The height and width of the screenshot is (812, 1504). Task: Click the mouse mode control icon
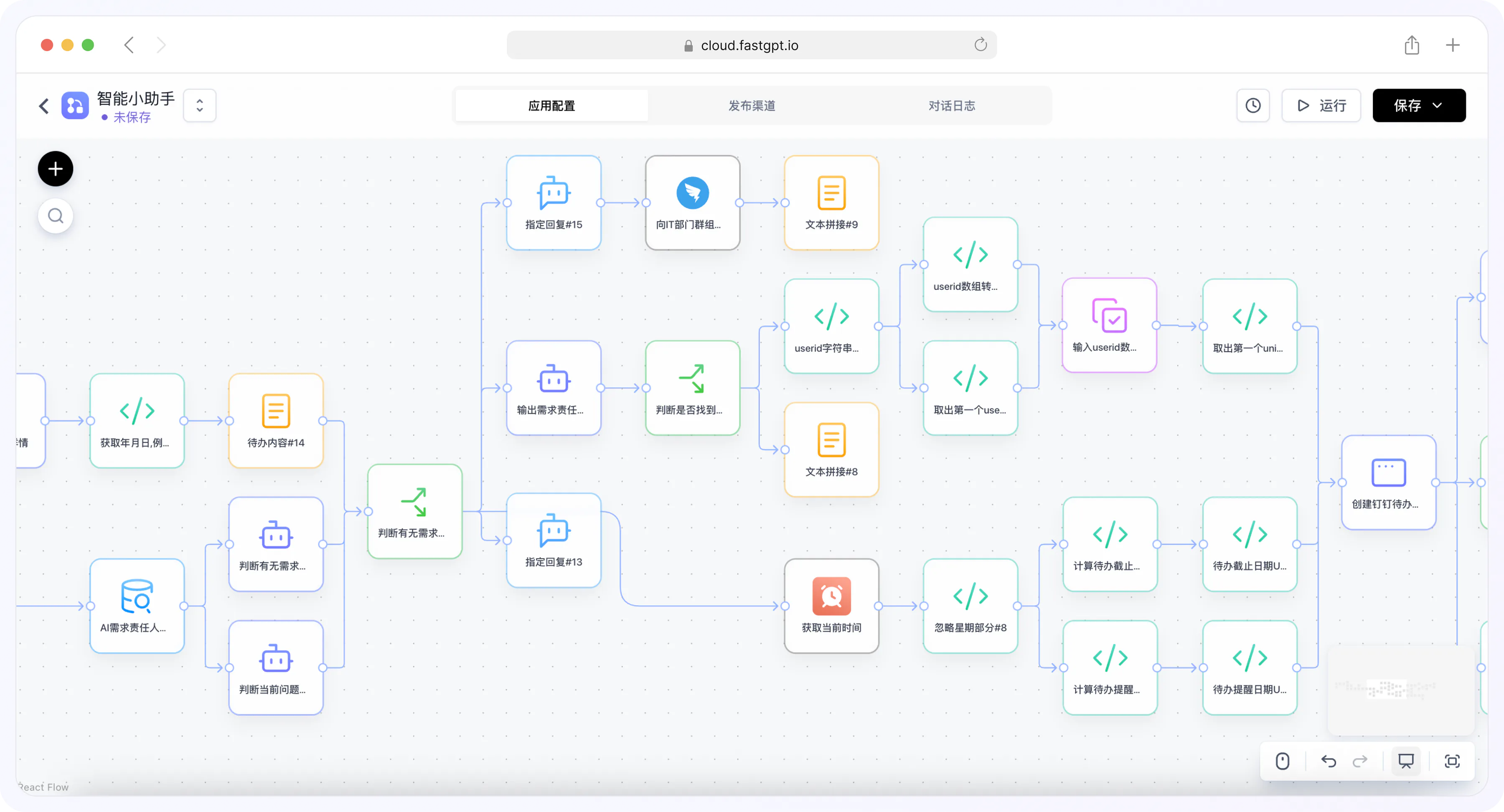click(x=1282, y=761)
